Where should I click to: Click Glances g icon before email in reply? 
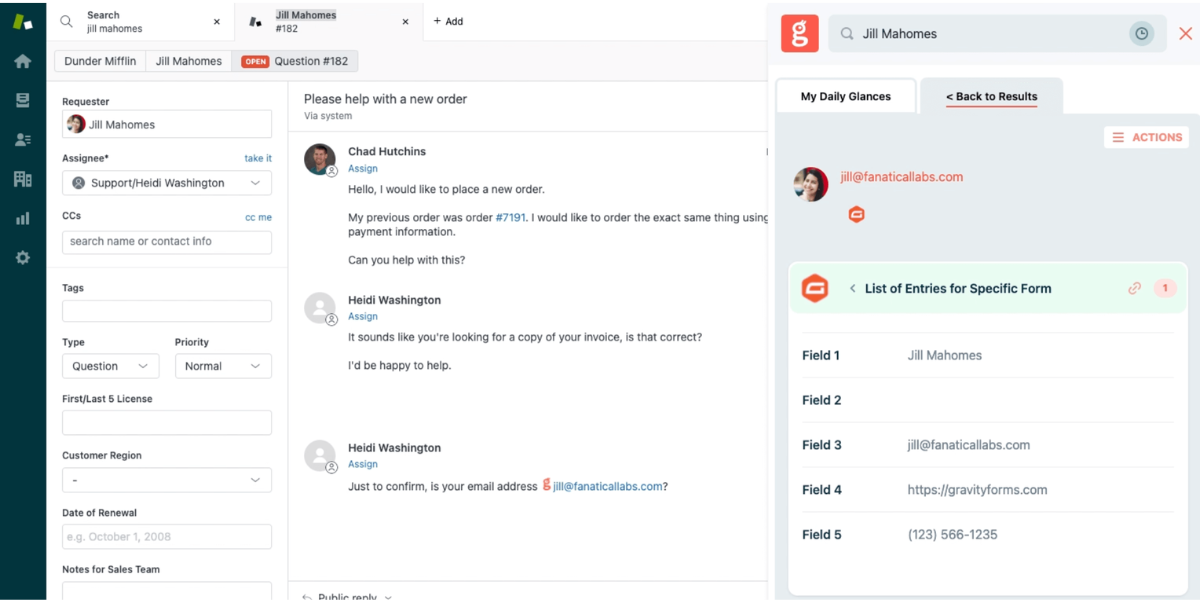coord(546,485)
